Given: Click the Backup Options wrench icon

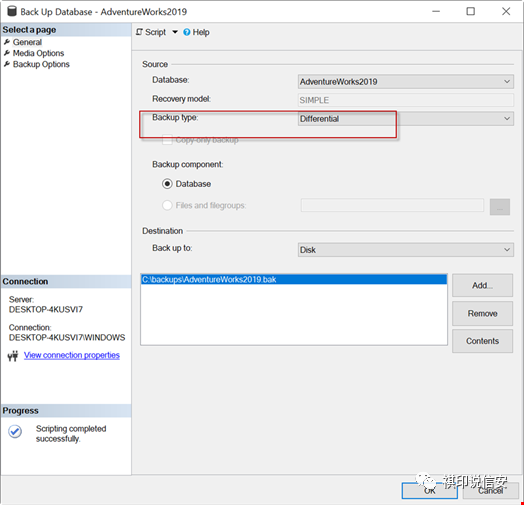Looking at the screenshot, I should 7,64.
